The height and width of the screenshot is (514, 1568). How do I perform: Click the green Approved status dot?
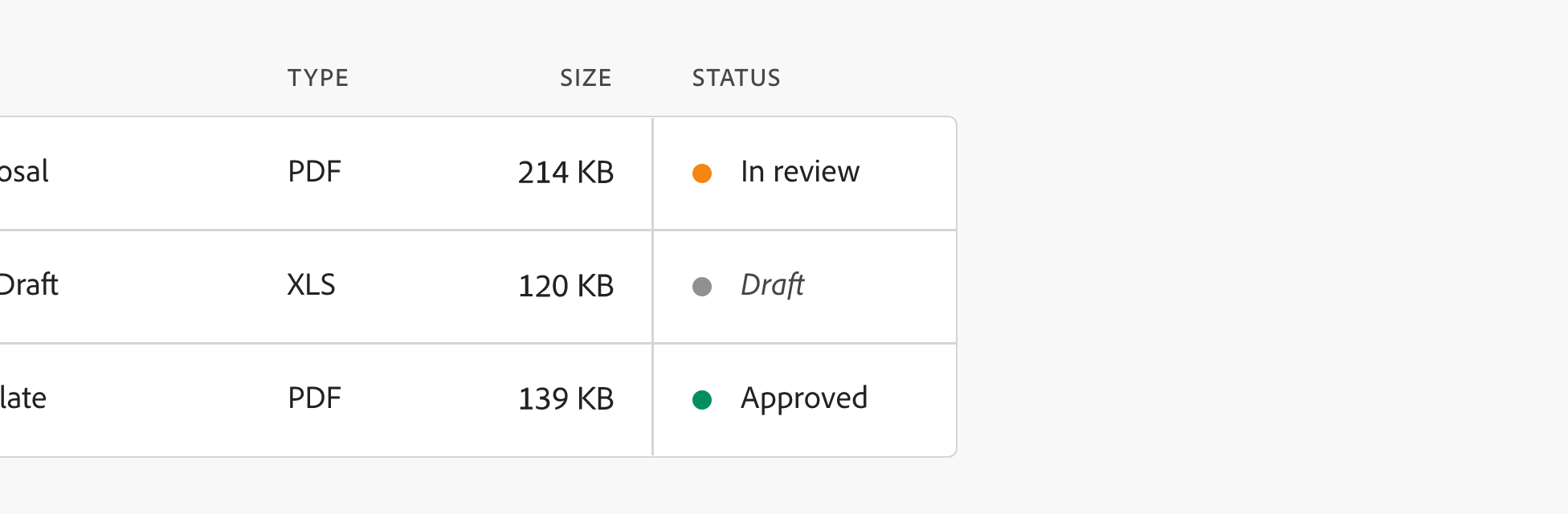coord(702,400)
